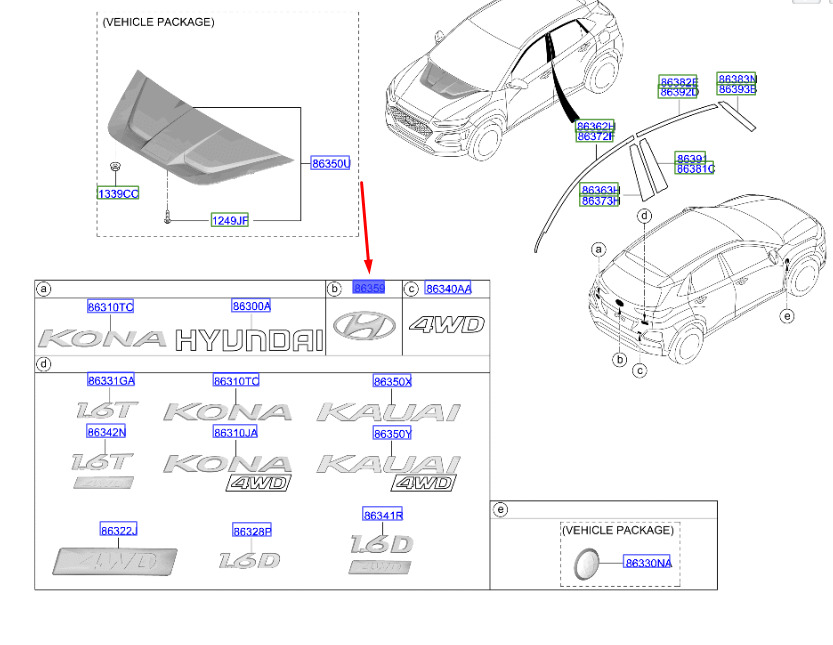Image resolution: width=833 pixels, height=645 pixels.
Task: Click the Hyundai oval logo emblem image
Action: coord(364,325)
